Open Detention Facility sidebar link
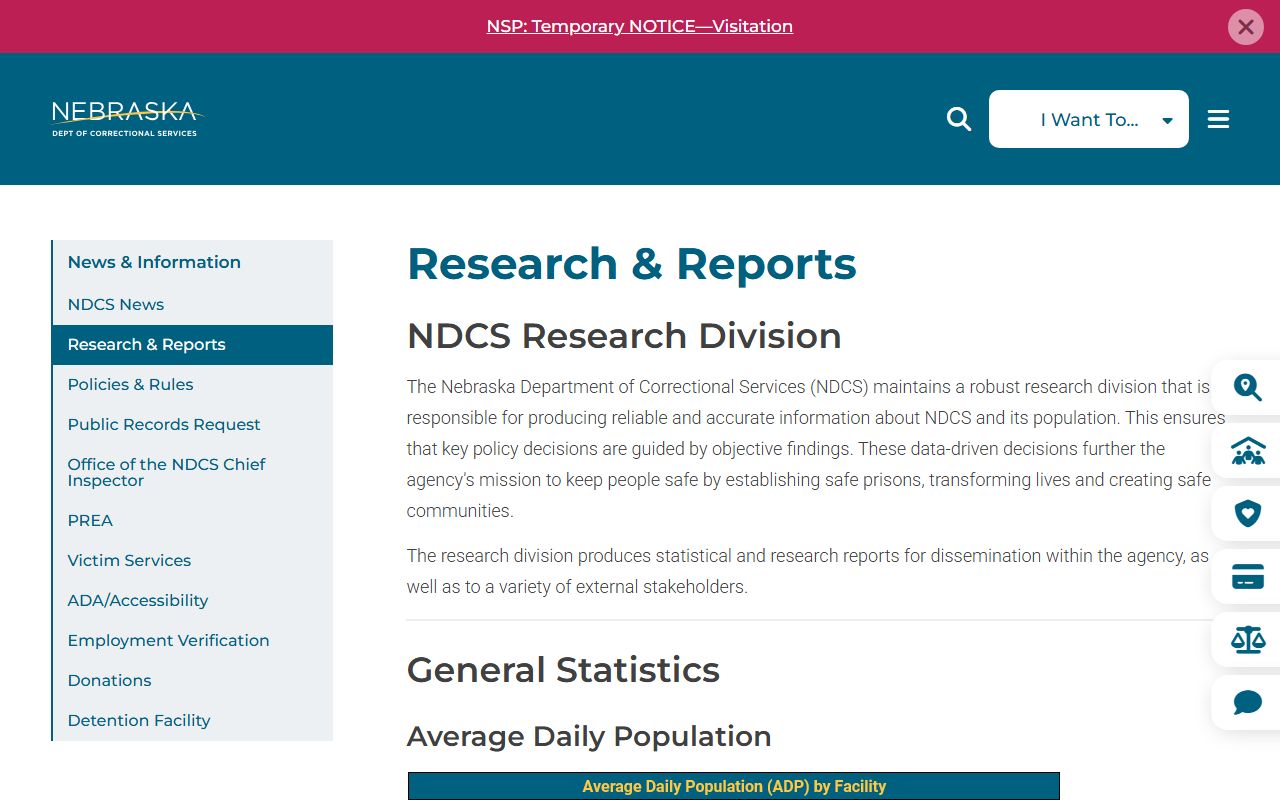The width and height of the screenshot is (1280, 800). point(139,720)
